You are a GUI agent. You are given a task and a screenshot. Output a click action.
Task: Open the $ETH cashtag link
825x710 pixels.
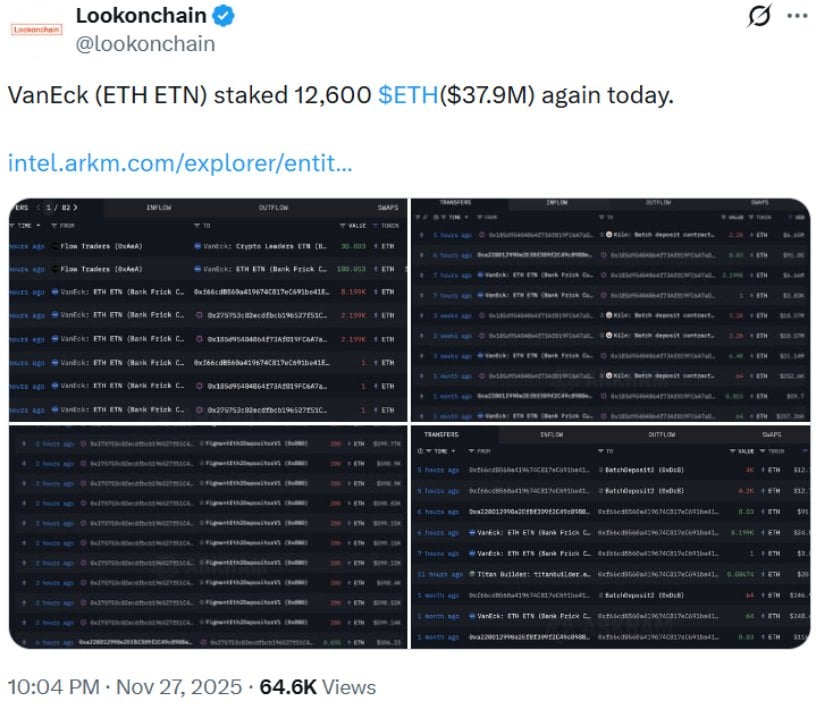[x=408, y=96]
